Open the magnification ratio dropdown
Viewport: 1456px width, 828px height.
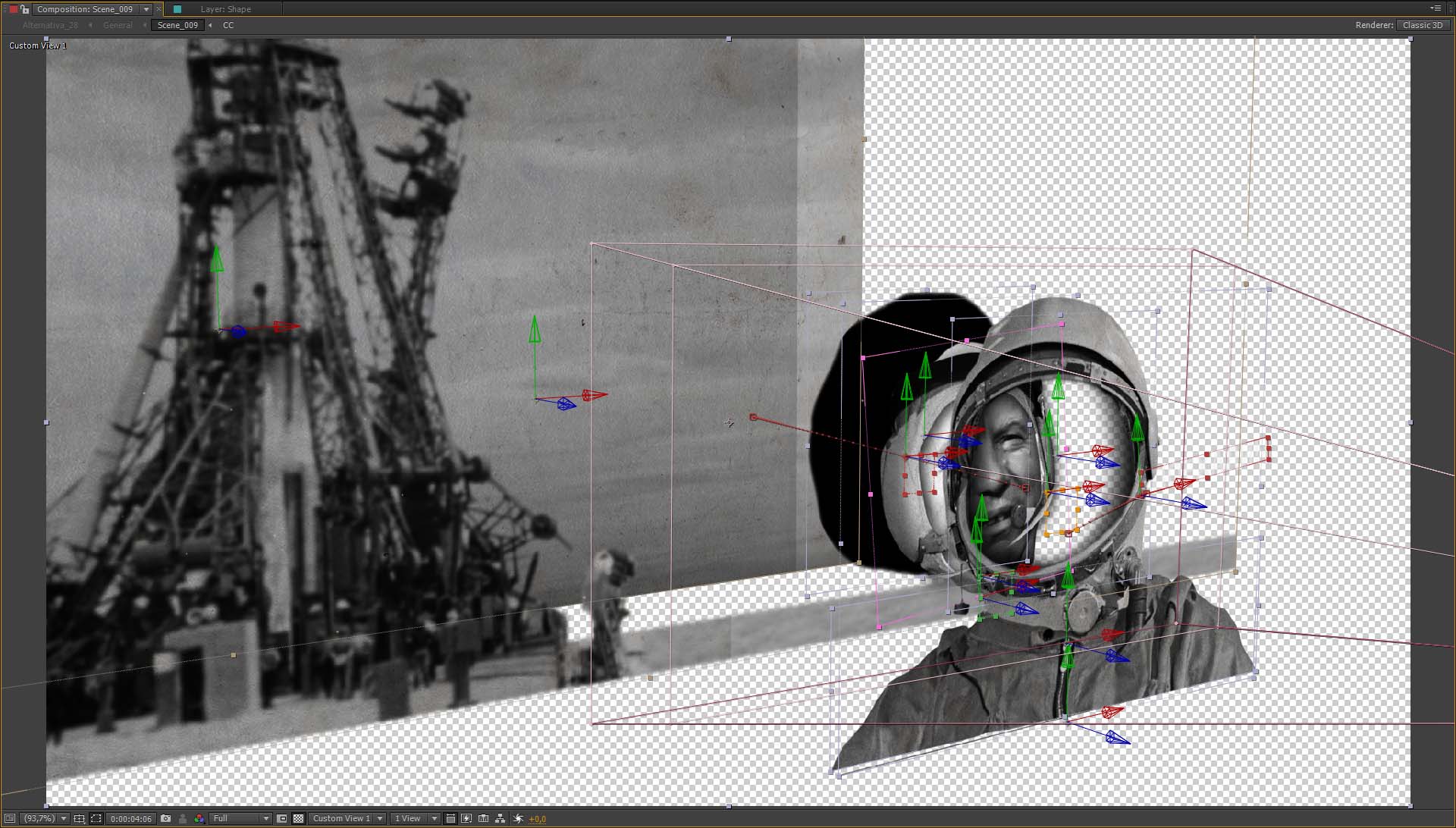45,818
